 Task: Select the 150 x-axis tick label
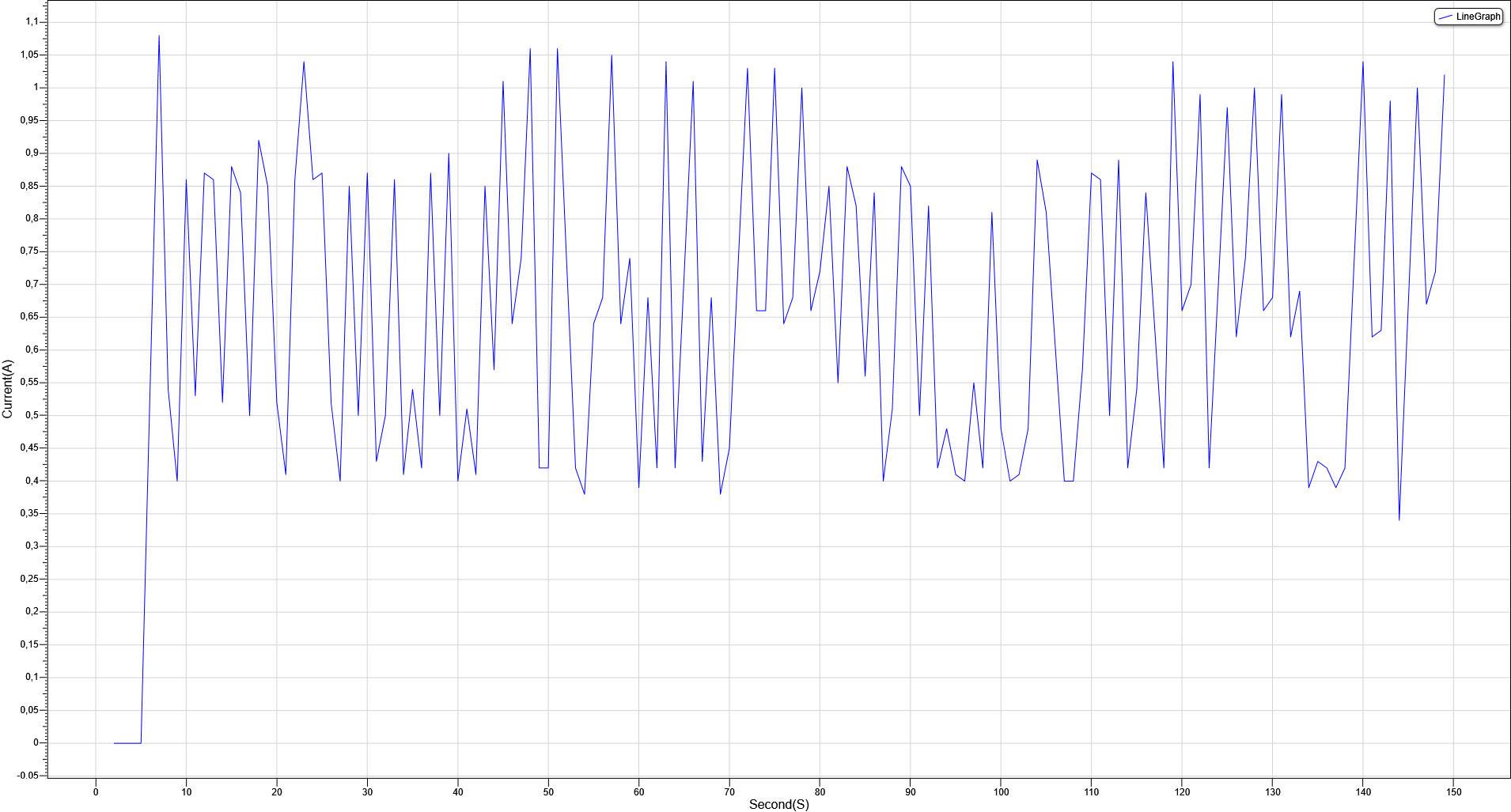[1454, 790]
